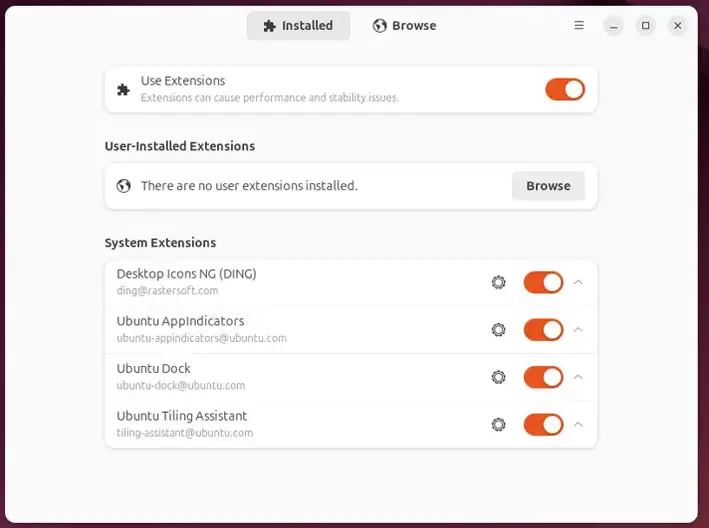Select the Ubuntu AppIndicators title

click(180, 321)
